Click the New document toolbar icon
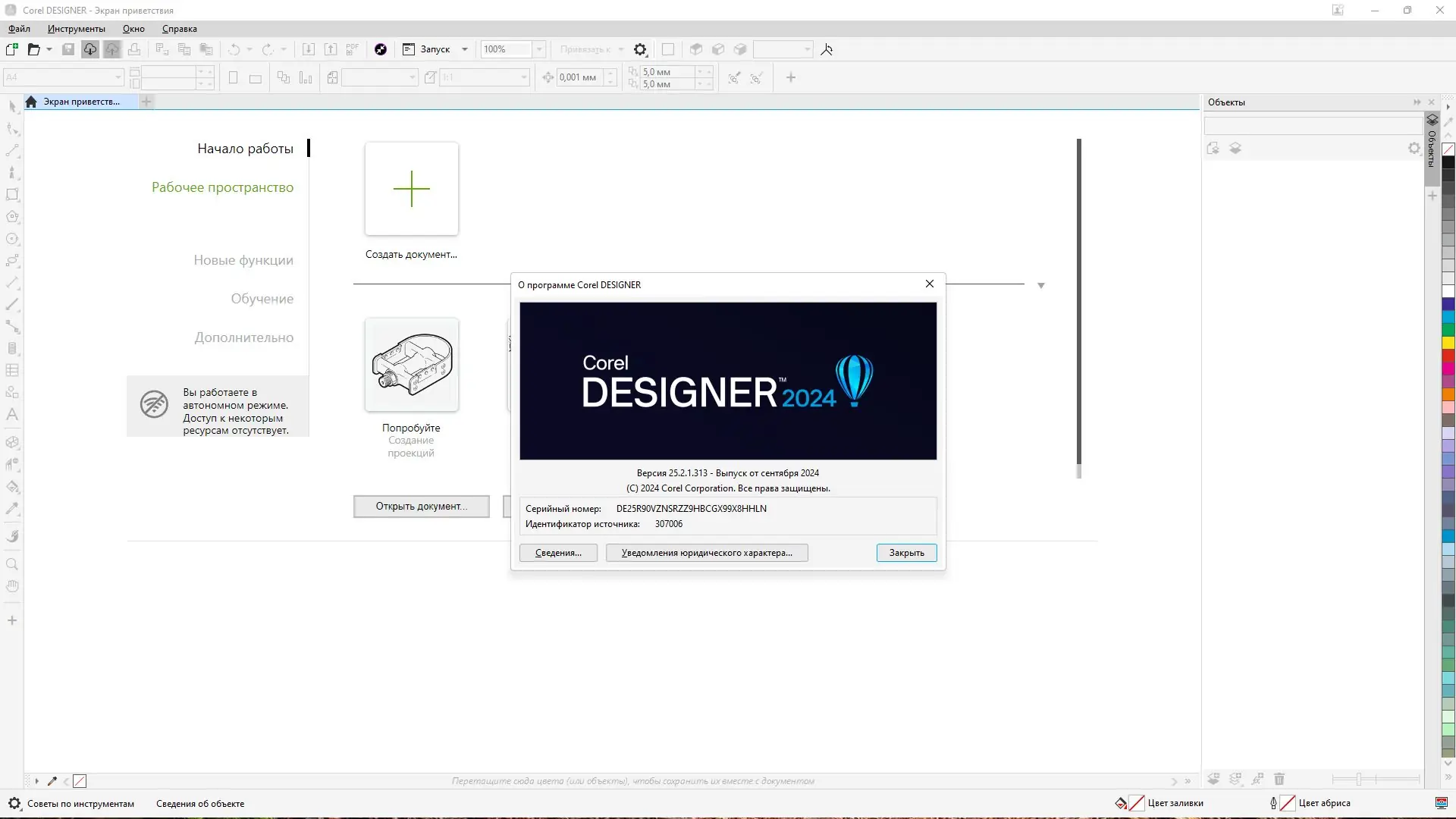Screen dimensions: 1456x819 (11, 49)
